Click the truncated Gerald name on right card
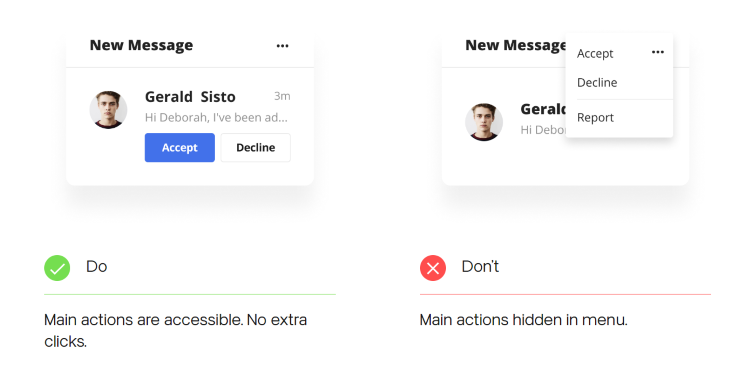 click(543, 109)
